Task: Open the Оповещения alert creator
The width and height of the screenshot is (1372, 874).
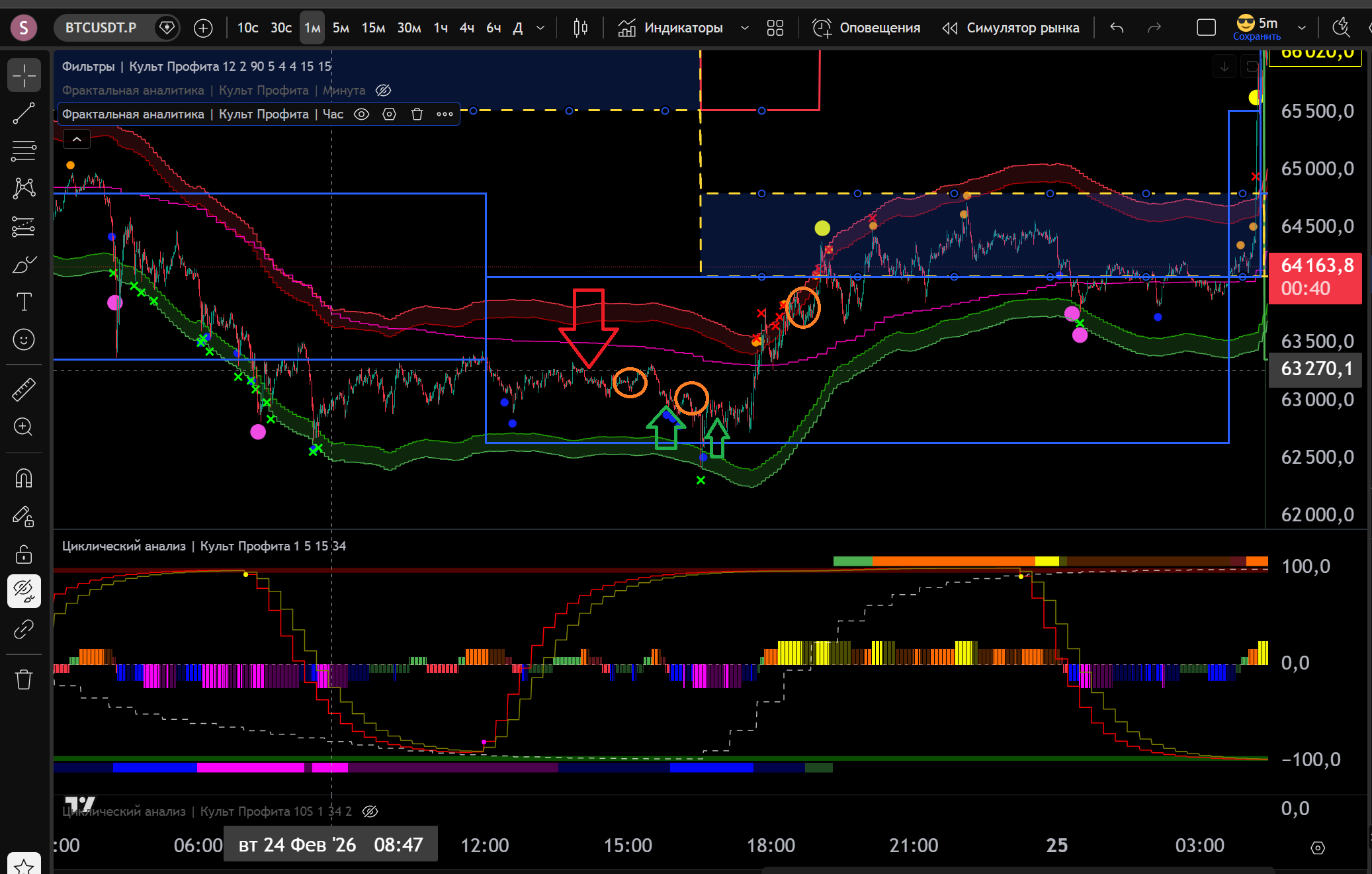Action: 867,28
